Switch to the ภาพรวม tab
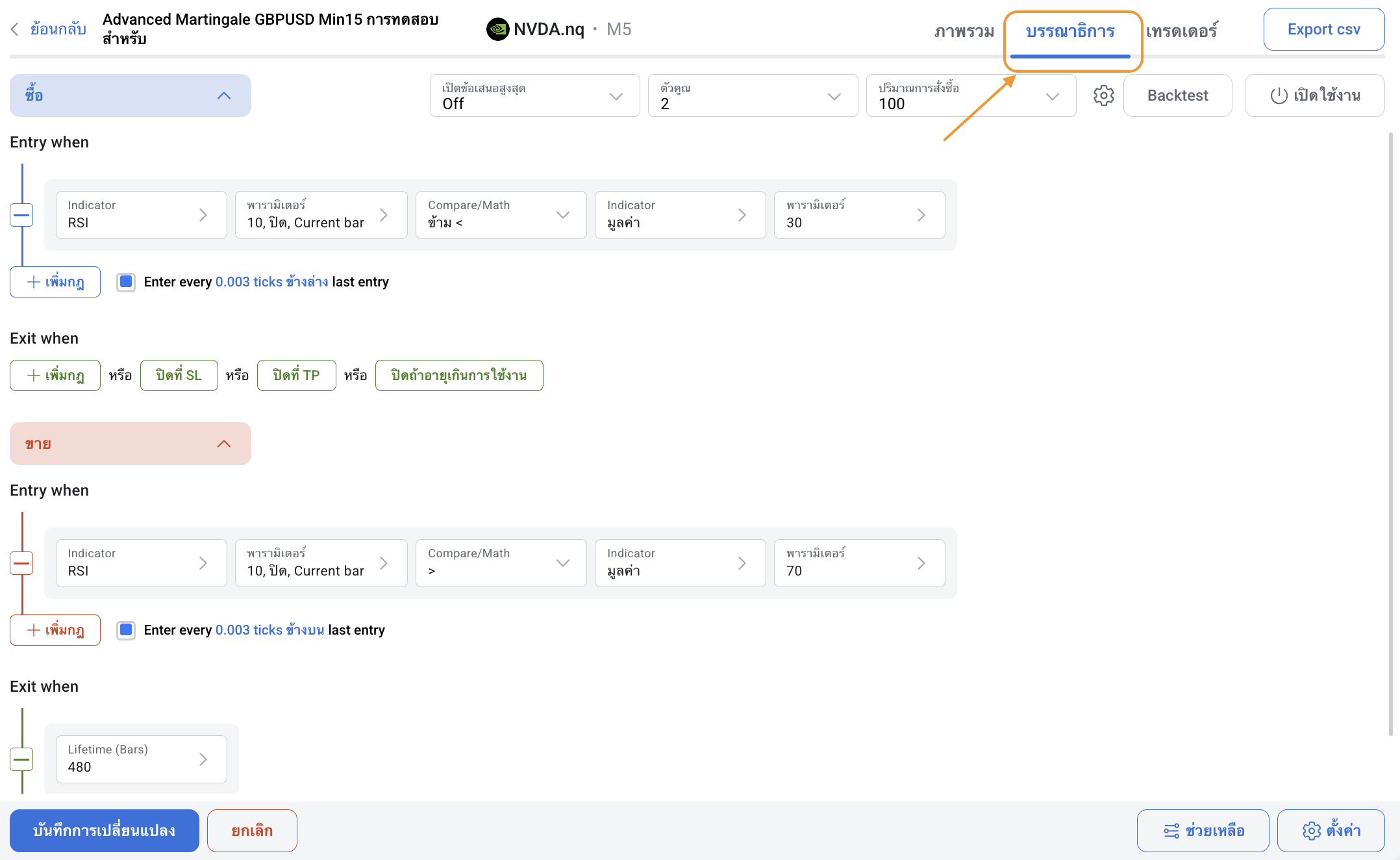The height and width of the screenshot is (860, 1400). click(964, 31)
